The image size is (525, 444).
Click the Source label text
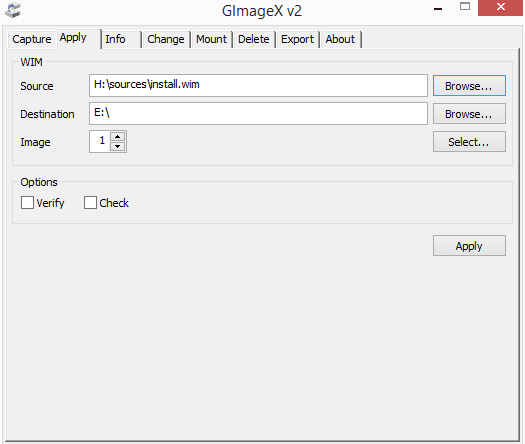point(37,86)
